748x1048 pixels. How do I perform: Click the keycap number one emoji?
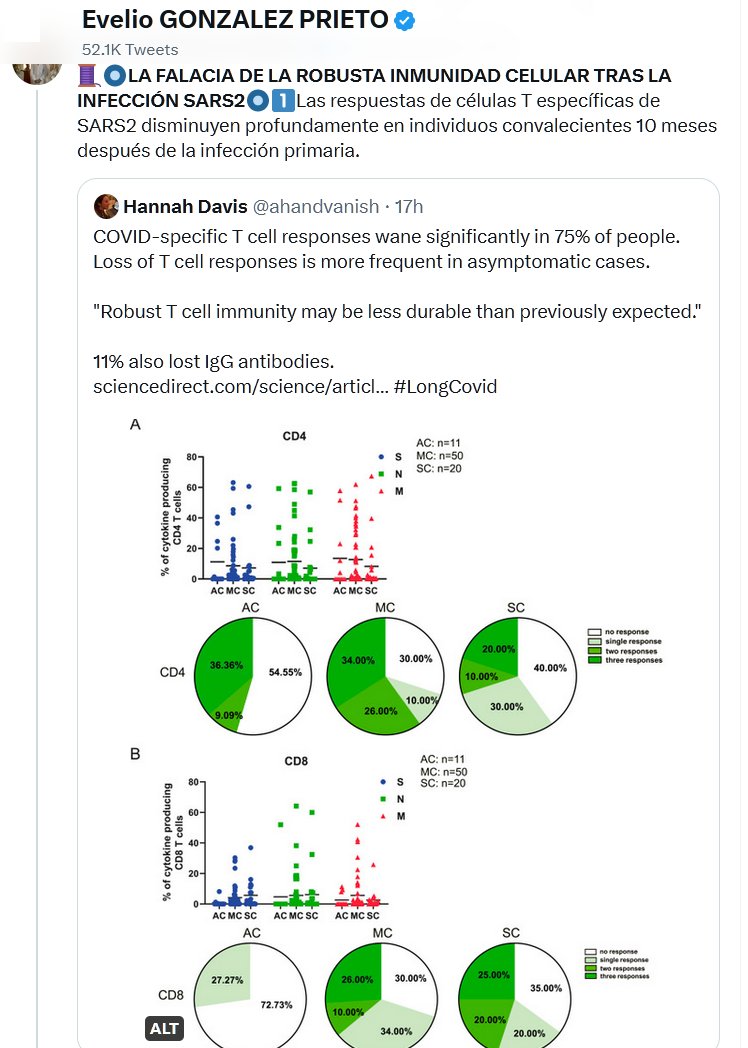tap(281, 102)
